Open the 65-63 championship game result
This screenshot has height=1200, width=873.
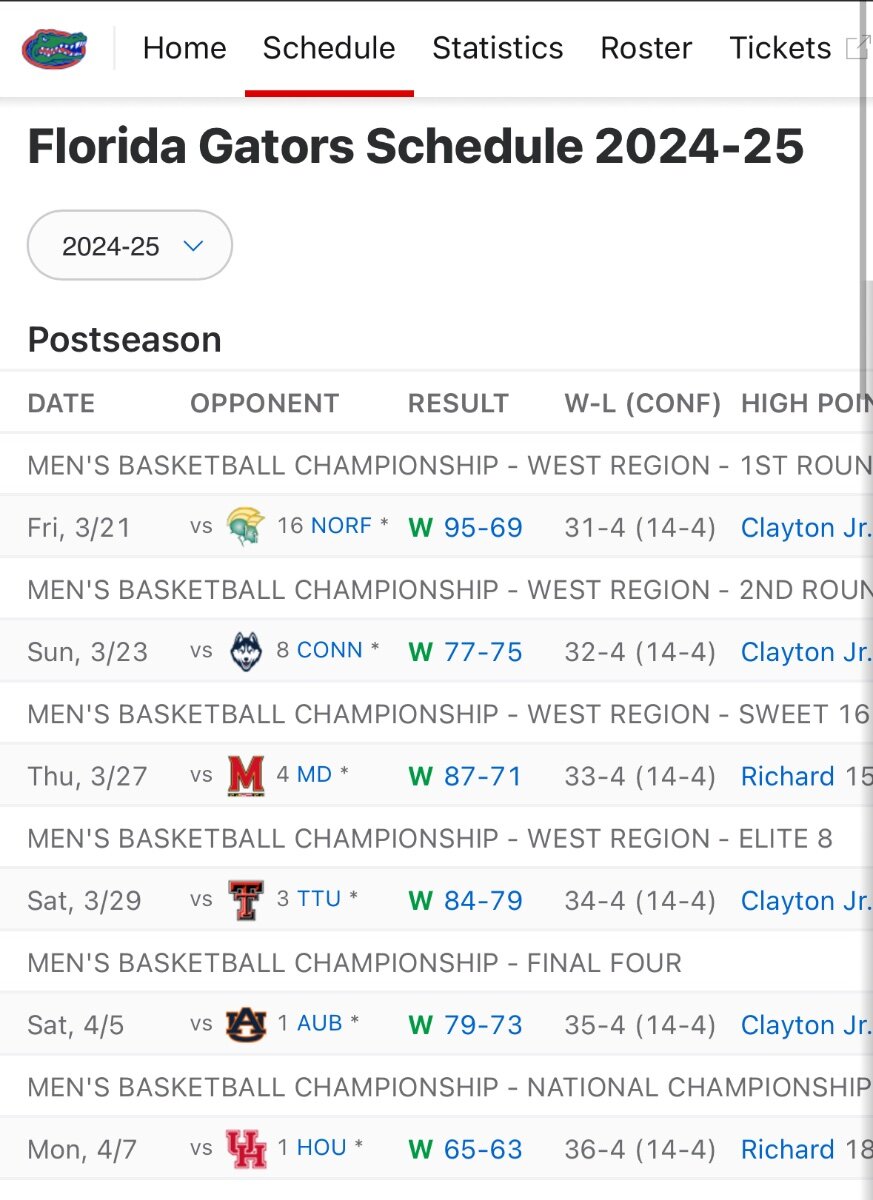click(x=483, y=1150)
